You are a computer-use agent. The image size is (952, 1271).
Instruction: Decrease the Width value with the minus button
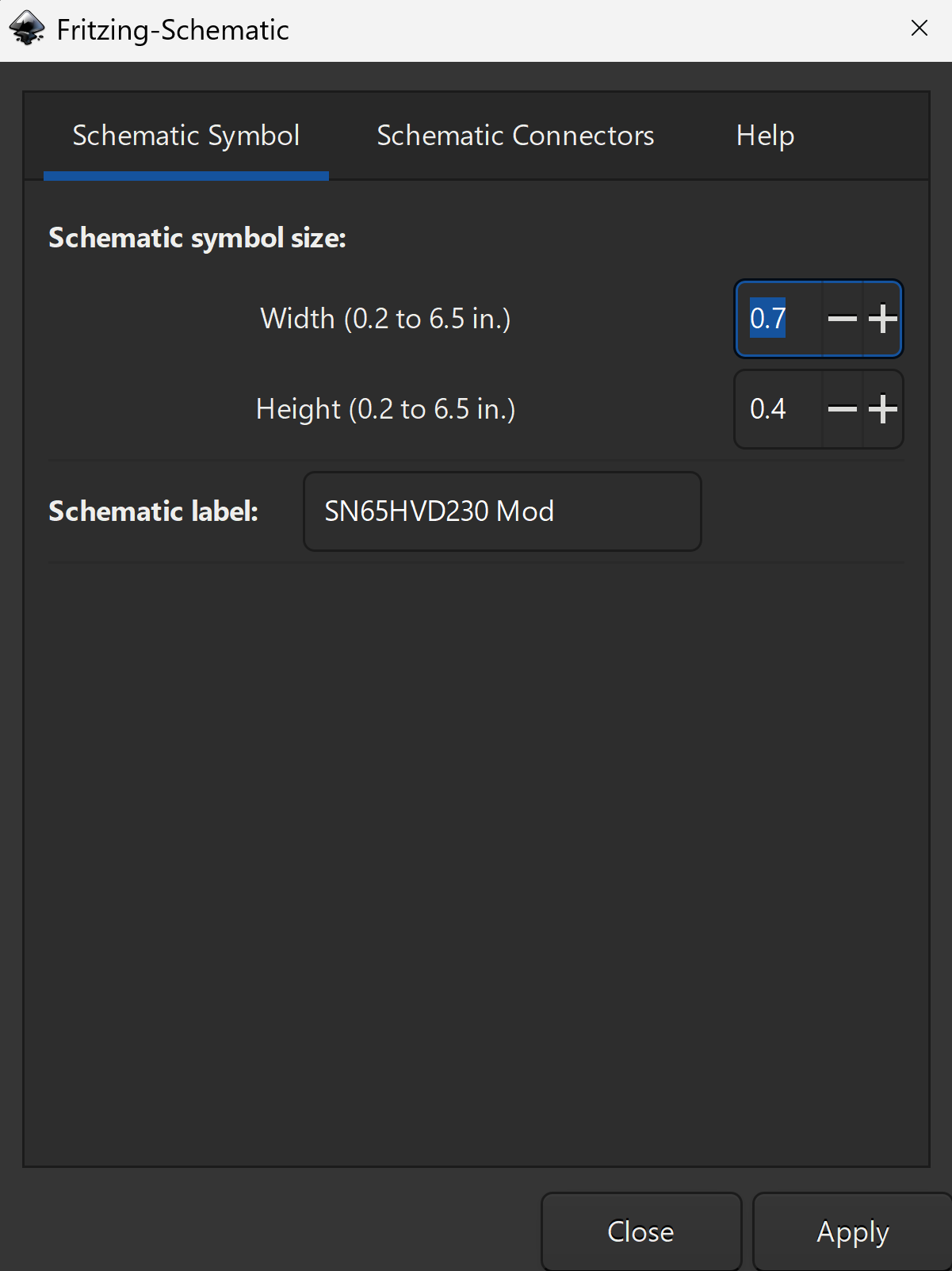pos(842,319)
